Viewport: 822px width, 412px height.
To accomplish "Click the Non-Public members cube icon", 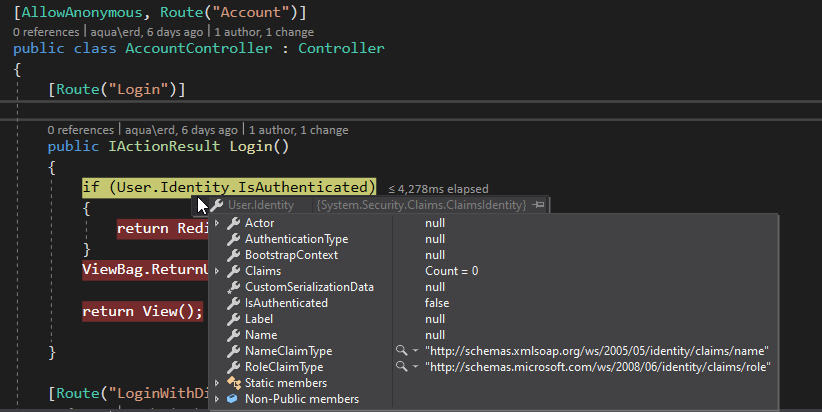I will (x=233, y=399).
